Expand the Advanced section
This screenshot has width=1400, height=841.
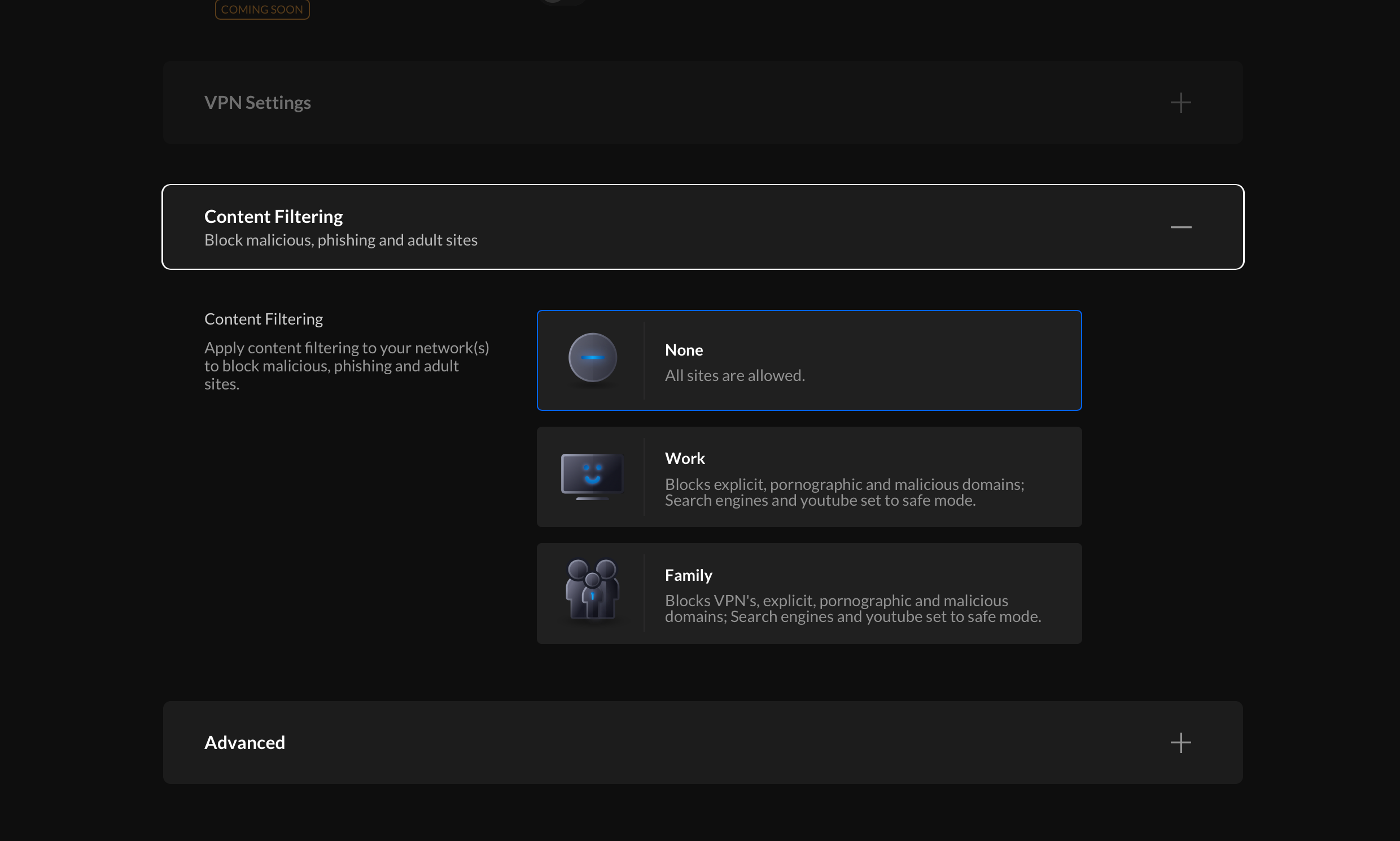pyautogui.click(x=244, y=742)
